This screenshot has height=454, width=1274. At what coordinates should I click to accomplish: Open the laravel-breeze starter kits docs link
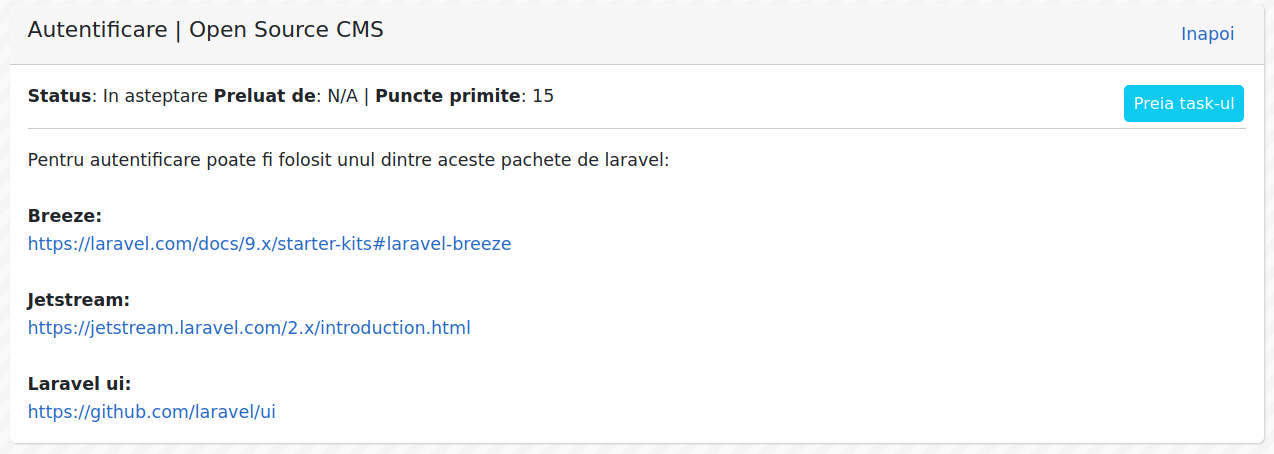click(270, 243)
